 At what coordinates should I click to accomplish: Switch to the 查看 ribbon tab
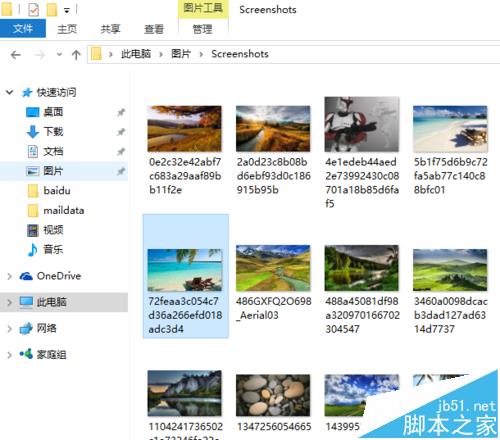pos(154,29)
